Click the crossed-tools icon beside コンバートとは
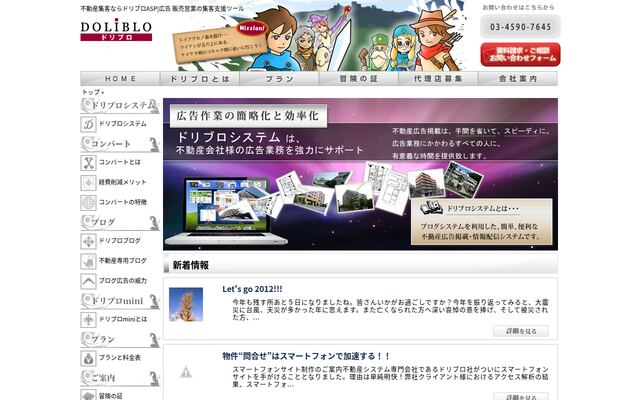640x400 pixels. (88, 163)
